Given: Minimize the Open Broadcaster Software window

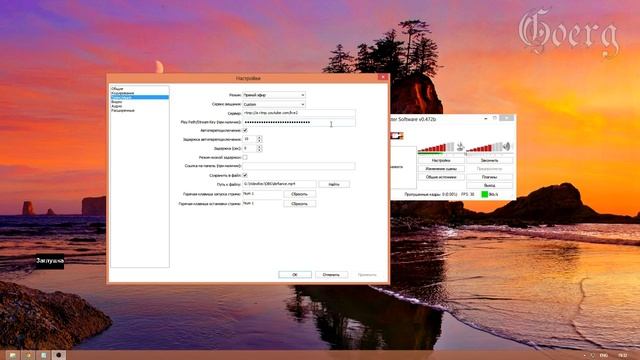Looking at the screenshot, I should tap(486, 118).
